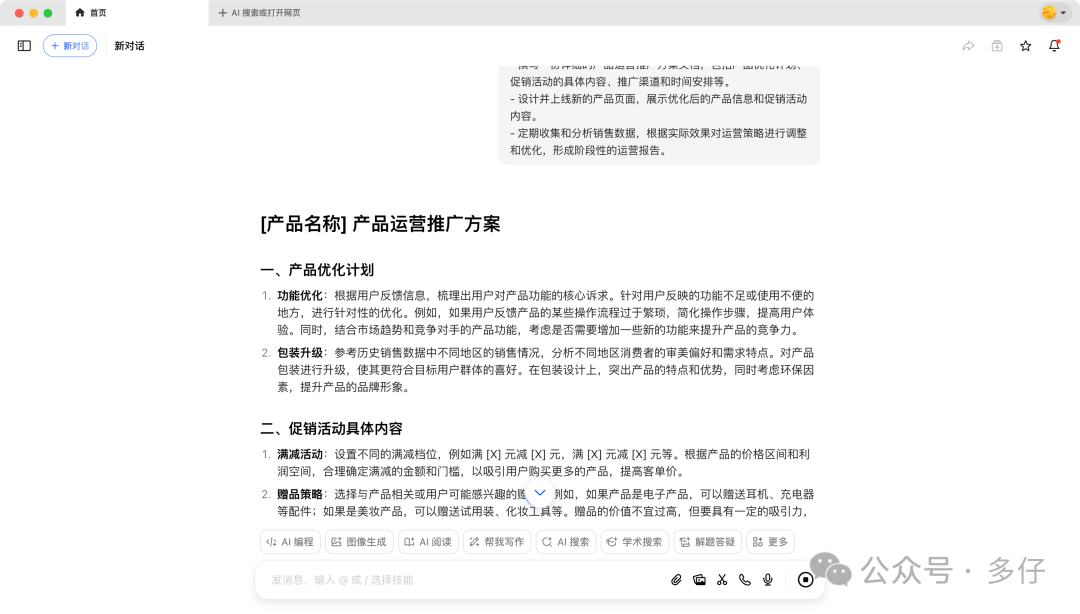Select the 学术搜索 skill

tap(634, 542)
